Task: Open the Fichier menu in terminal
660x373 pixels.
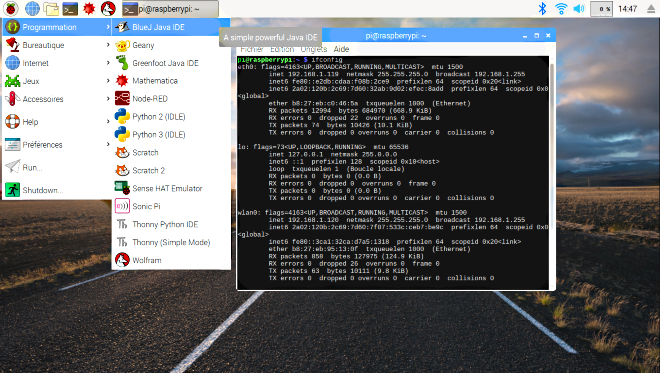Action: pyautogui.click(x=252, y=49)
